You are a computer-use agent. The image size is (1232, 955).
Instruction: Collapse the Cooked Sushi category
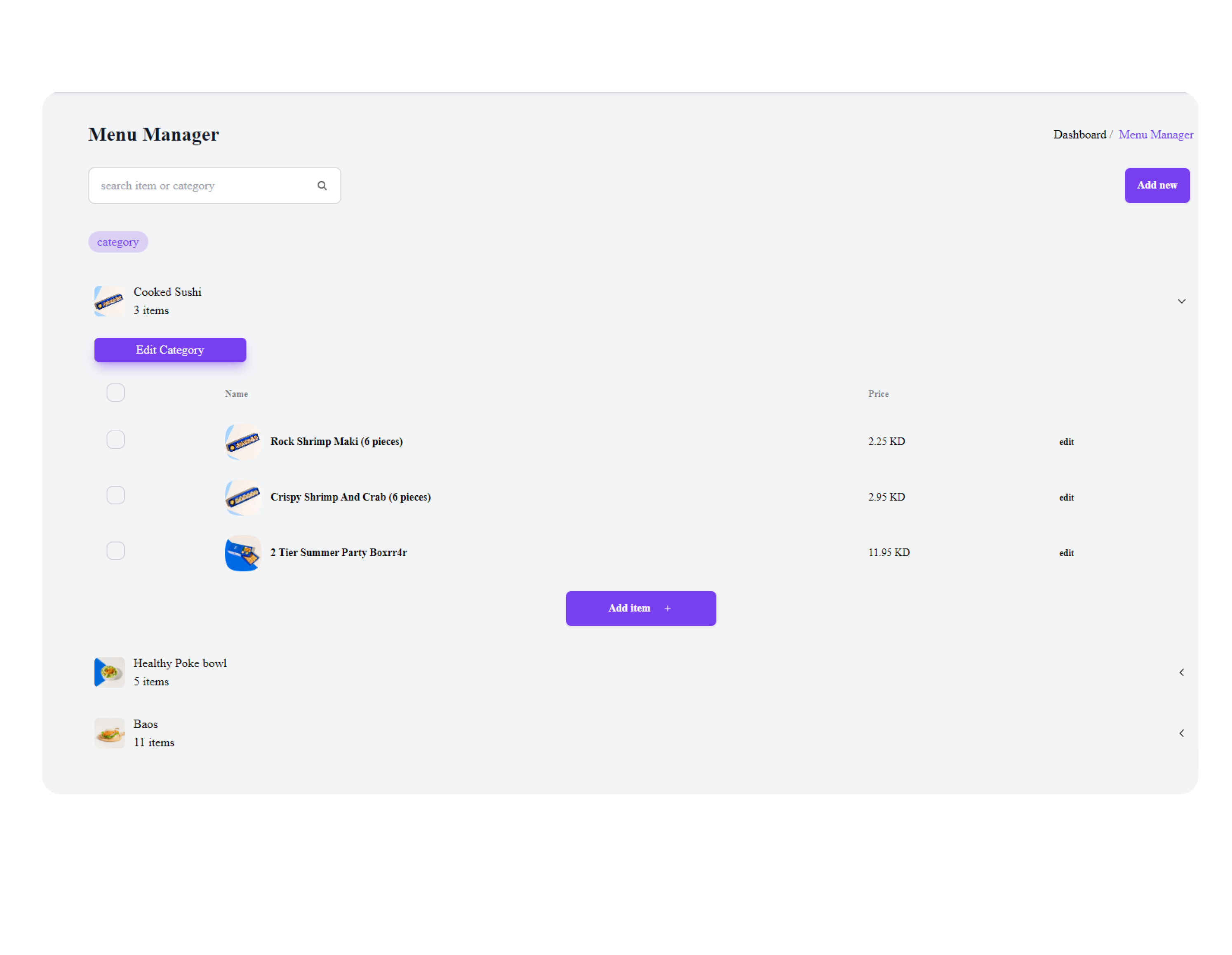coord(1181,301)
